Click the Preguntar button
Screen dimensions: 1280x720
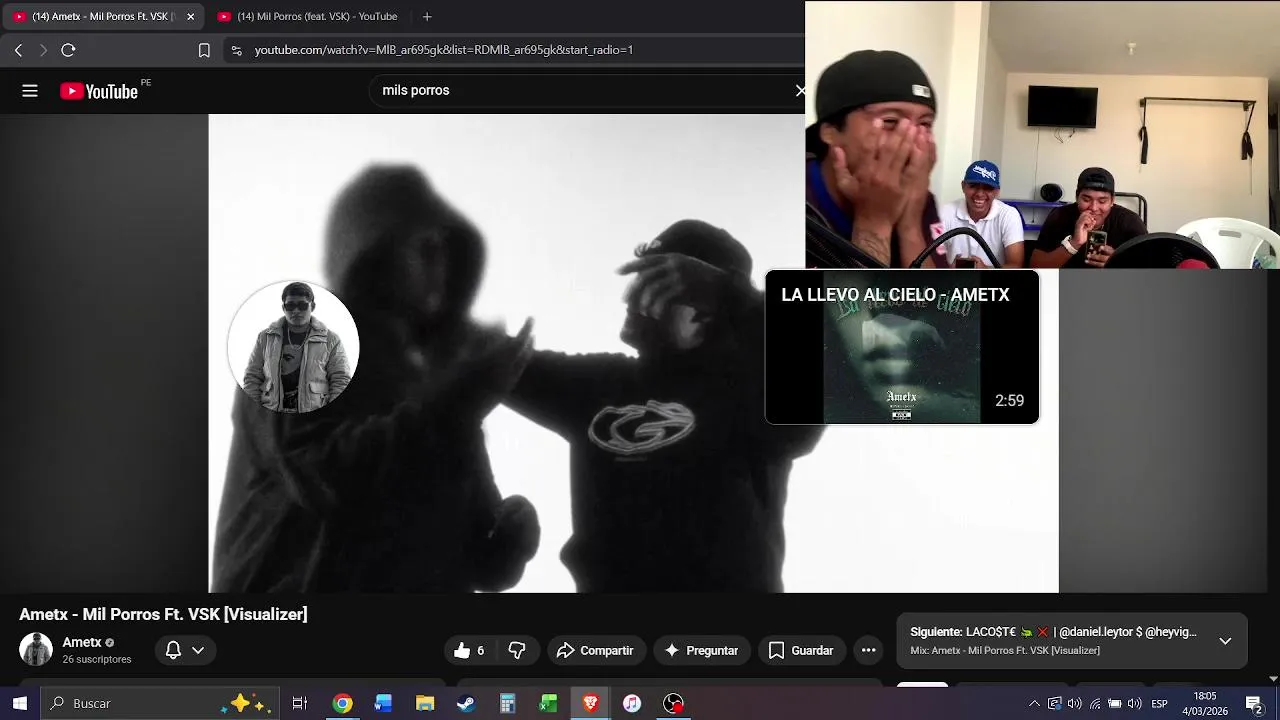pyautogui.click(x=701, y=650)
